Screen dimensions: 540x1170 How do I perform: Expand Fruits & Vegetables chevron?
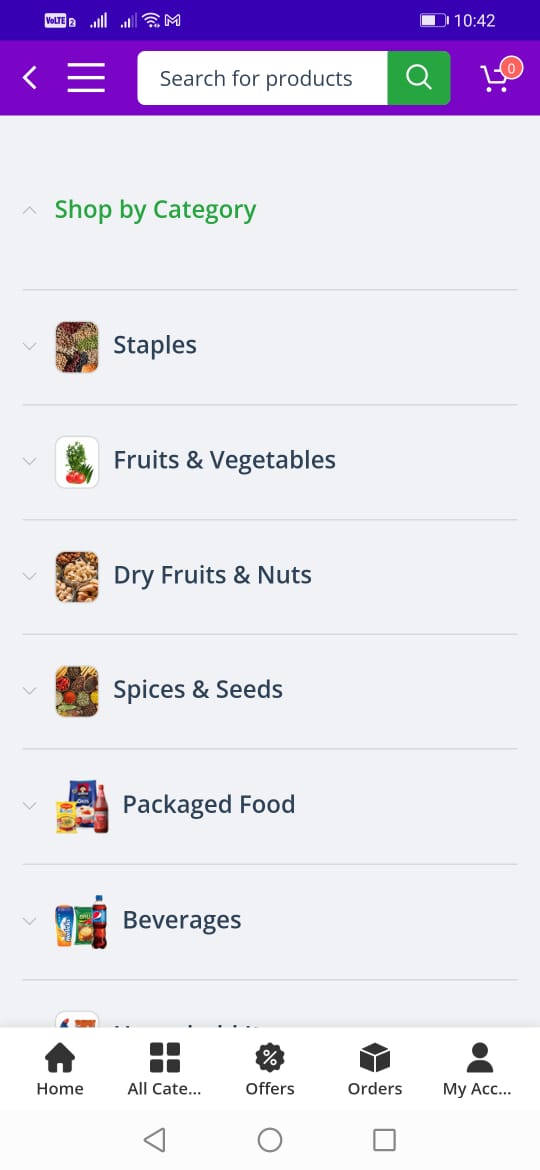(30, 461)
